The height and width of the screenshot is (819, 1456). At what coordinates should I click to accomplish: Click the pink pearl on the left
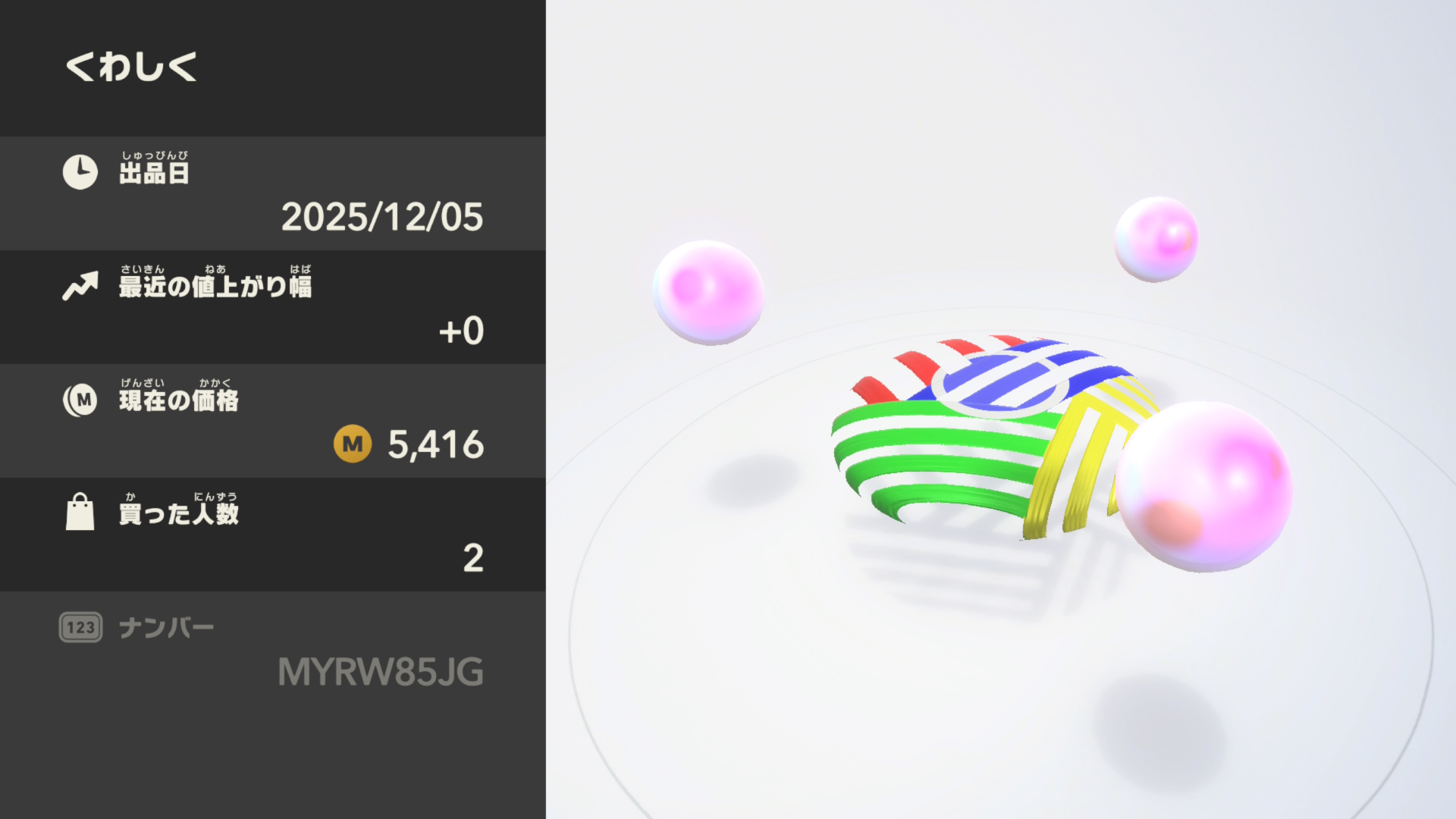pos(708,292)
